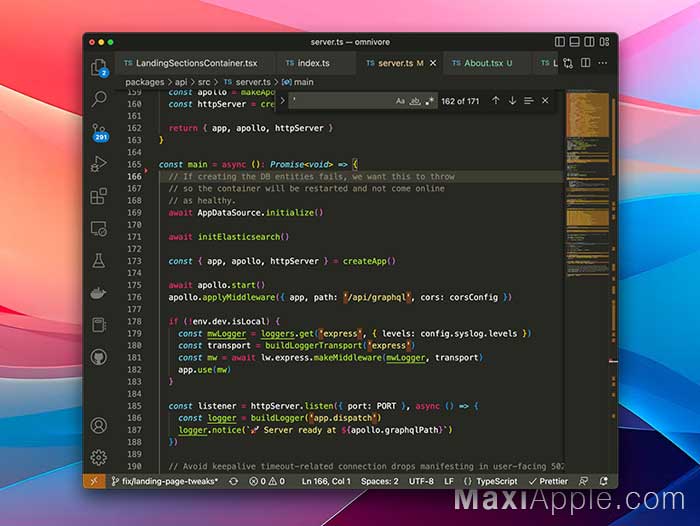Go to next match in find widget
Viewport: 700px width, 526px height.
coord(512,101)
